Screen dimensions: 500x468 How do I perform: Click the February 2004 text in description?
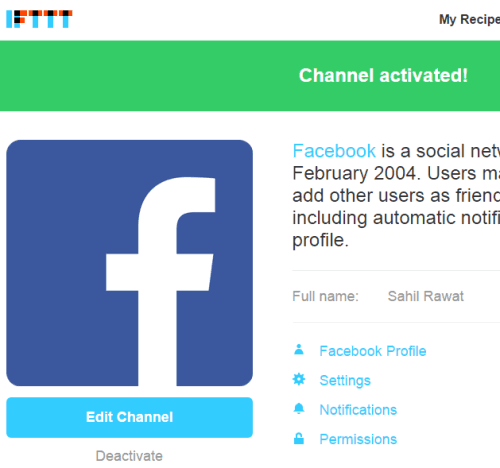click(x=355, y=173)
